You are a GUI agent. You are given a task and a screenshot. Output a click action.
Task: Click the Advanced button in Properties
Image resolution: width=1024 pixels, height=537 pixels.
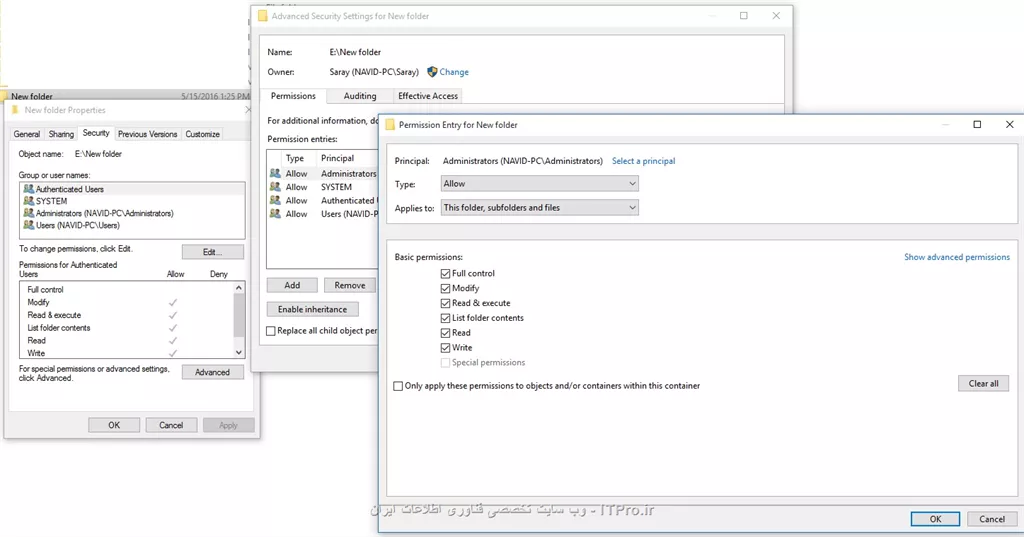point(212,372)
